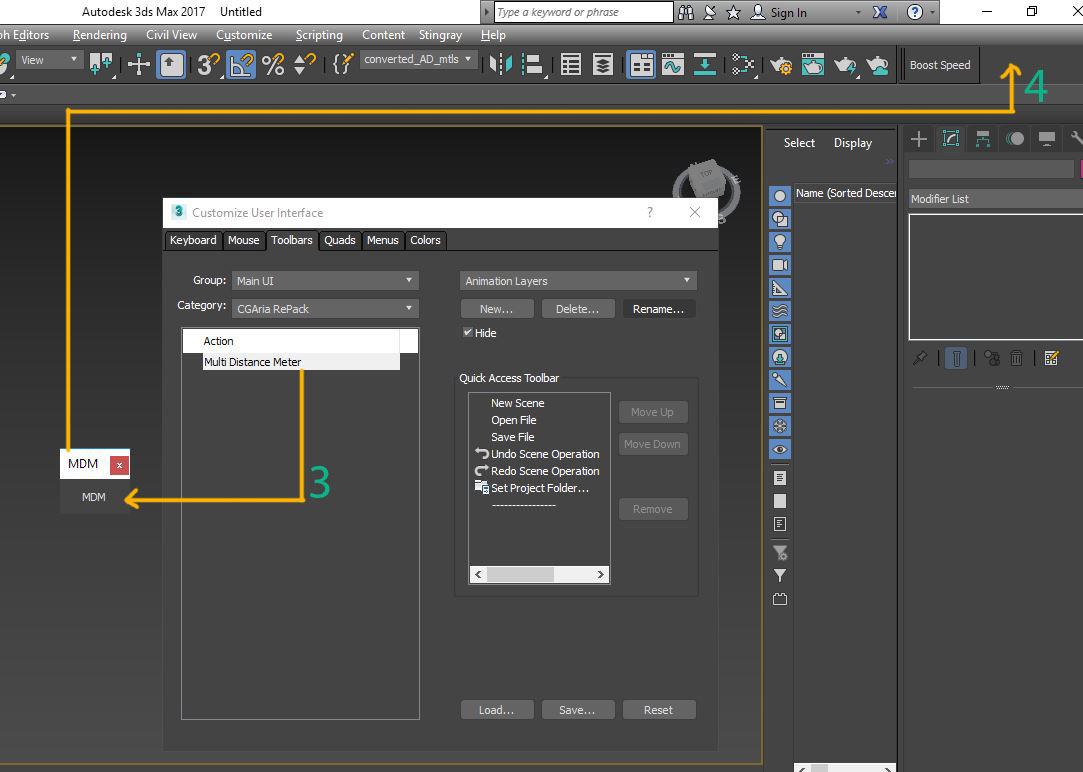The width and height of the screenshot is (1083, 772).
Task: Expand the Group dropdown showing Main UI
Action: click(x=325, y=281)
